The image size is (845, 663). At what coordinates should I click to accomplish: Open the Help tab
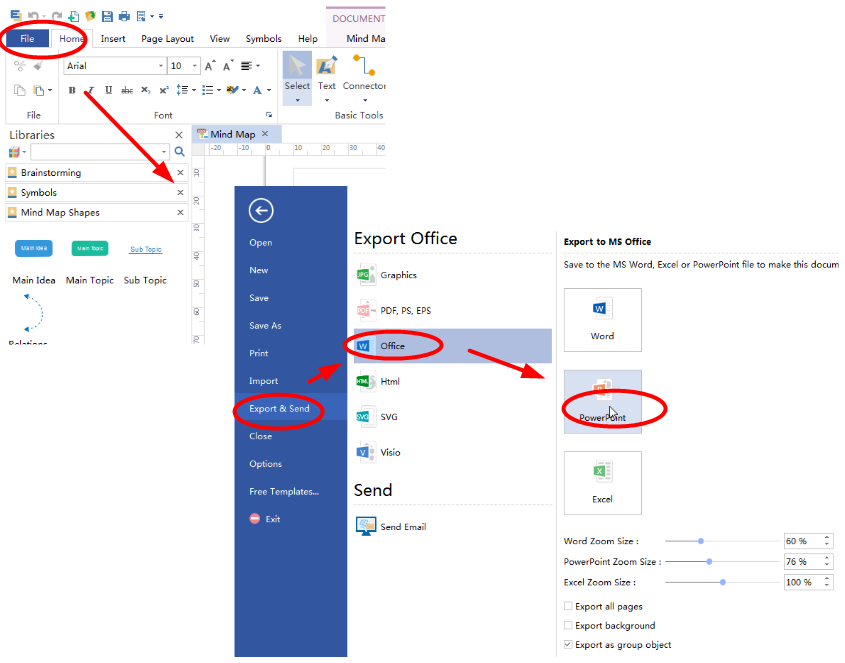(x=308, y=39)
